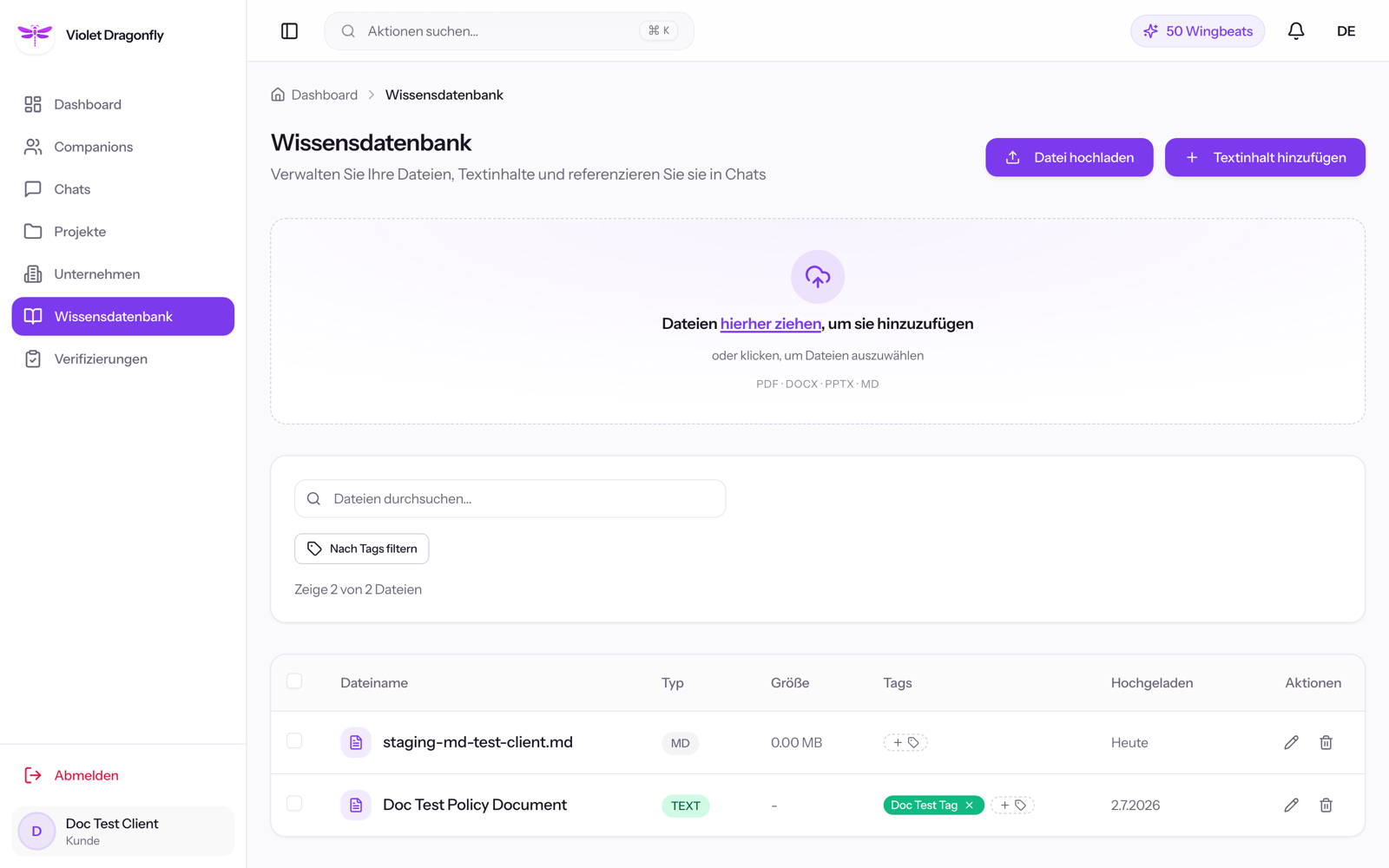This screenshot has height=868, width=1389.
Task: Edit staging-md-test-client.md with pencil icon
Action: pos(1291,742)
